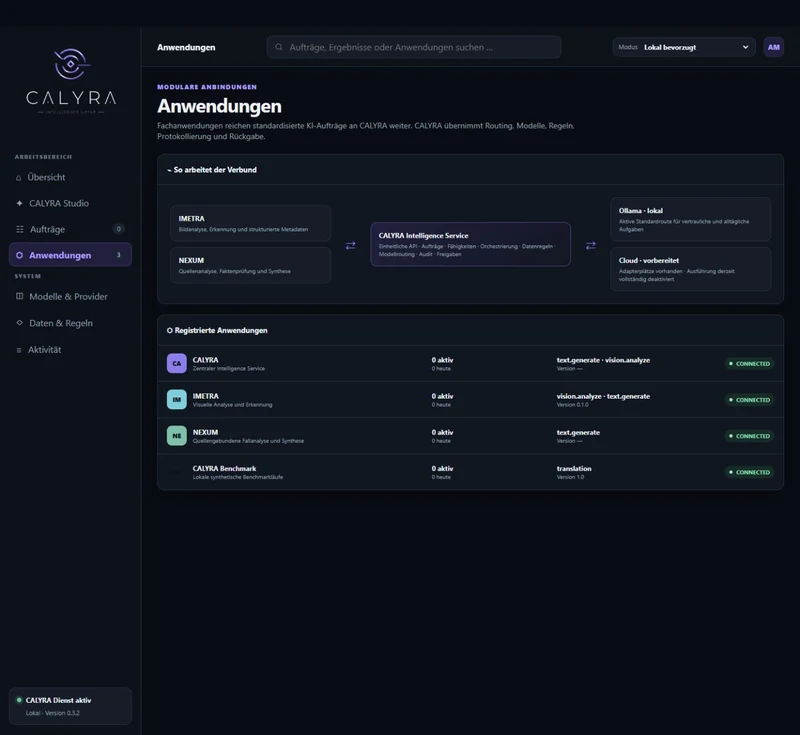Click the CA app badge icon

pyautogui.click(x=177, y=363)
